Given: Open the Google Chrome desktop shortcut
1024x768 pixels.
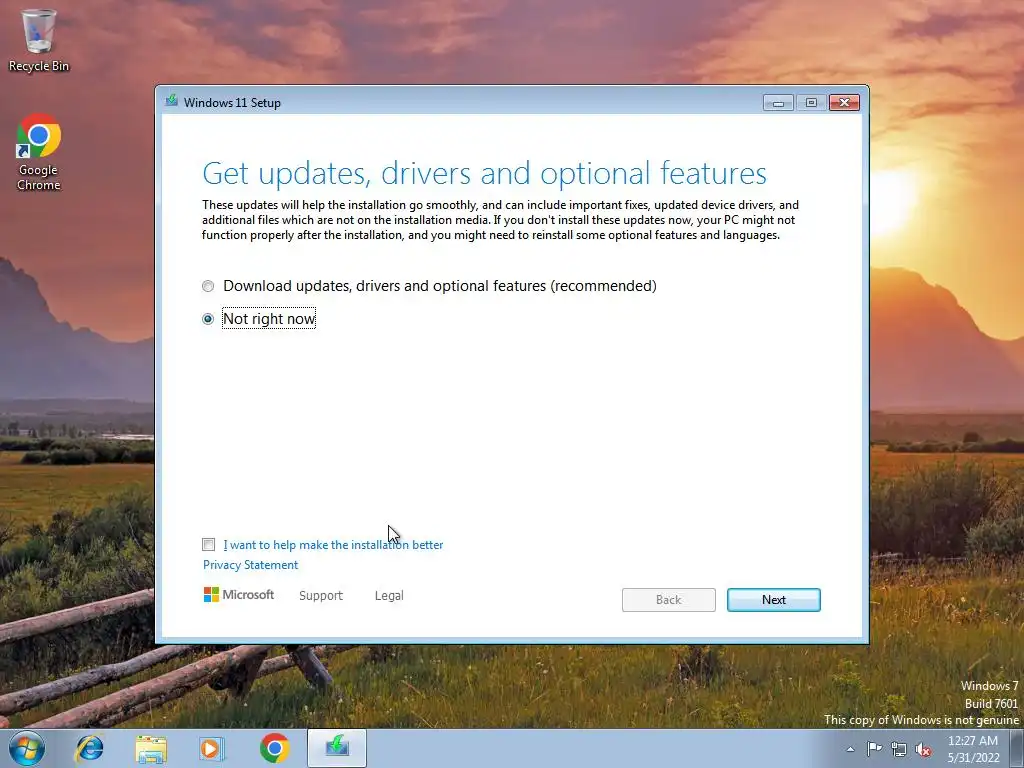Looking at the screenshot, I should (x=39, y=152).
